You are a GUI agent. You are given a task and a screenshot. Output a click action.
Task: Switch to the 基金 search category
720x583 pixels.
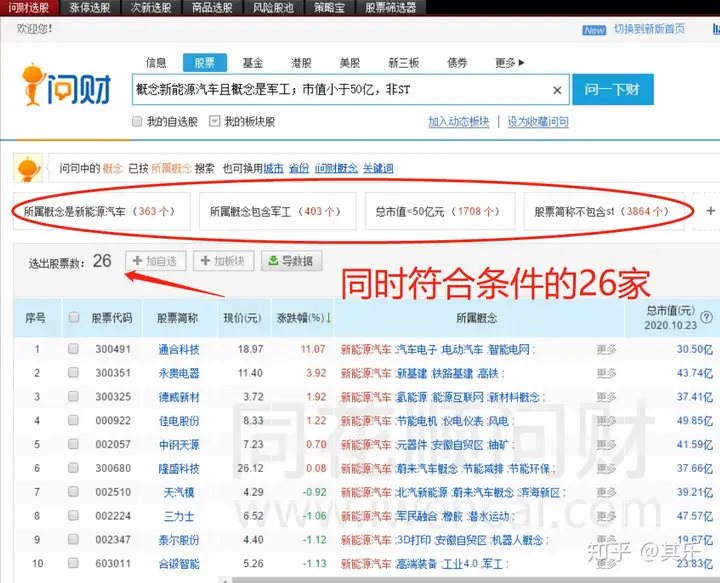[x=253, y=62]
